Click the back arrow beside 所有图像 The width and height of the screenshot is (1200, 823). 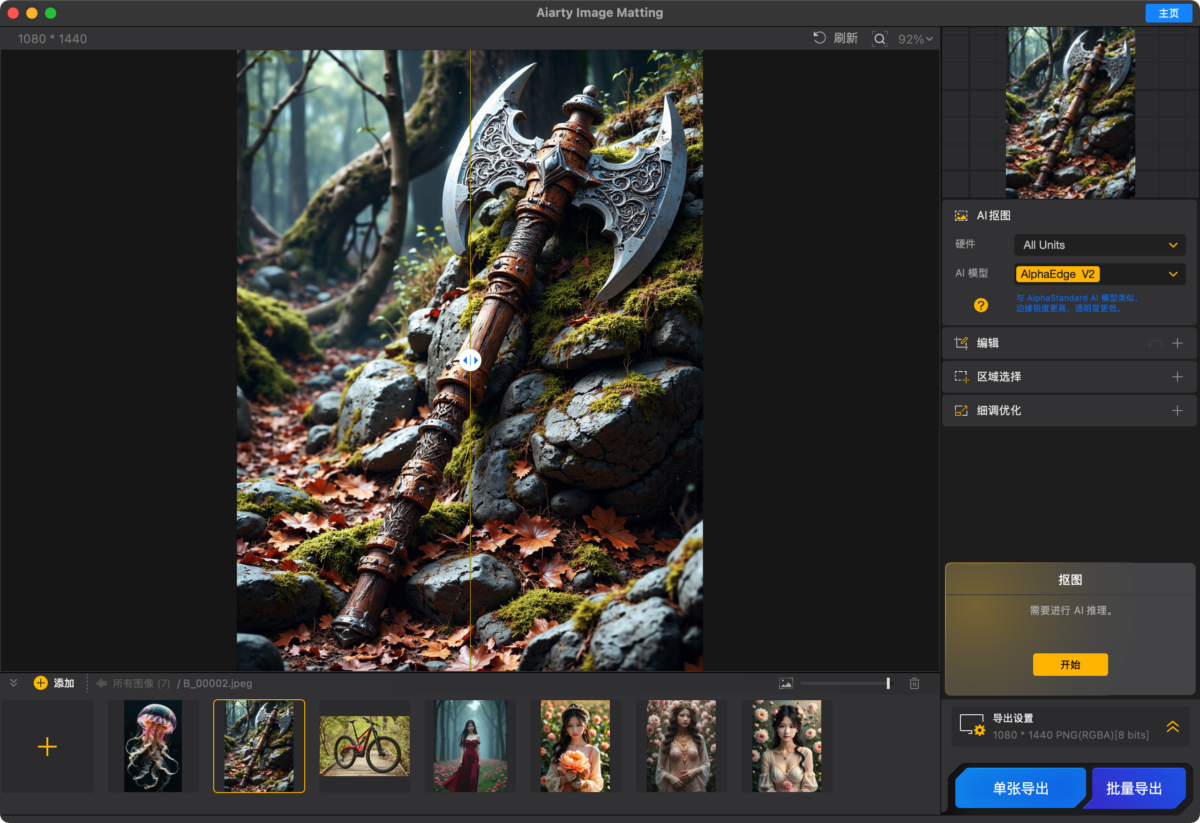(102, 683)
